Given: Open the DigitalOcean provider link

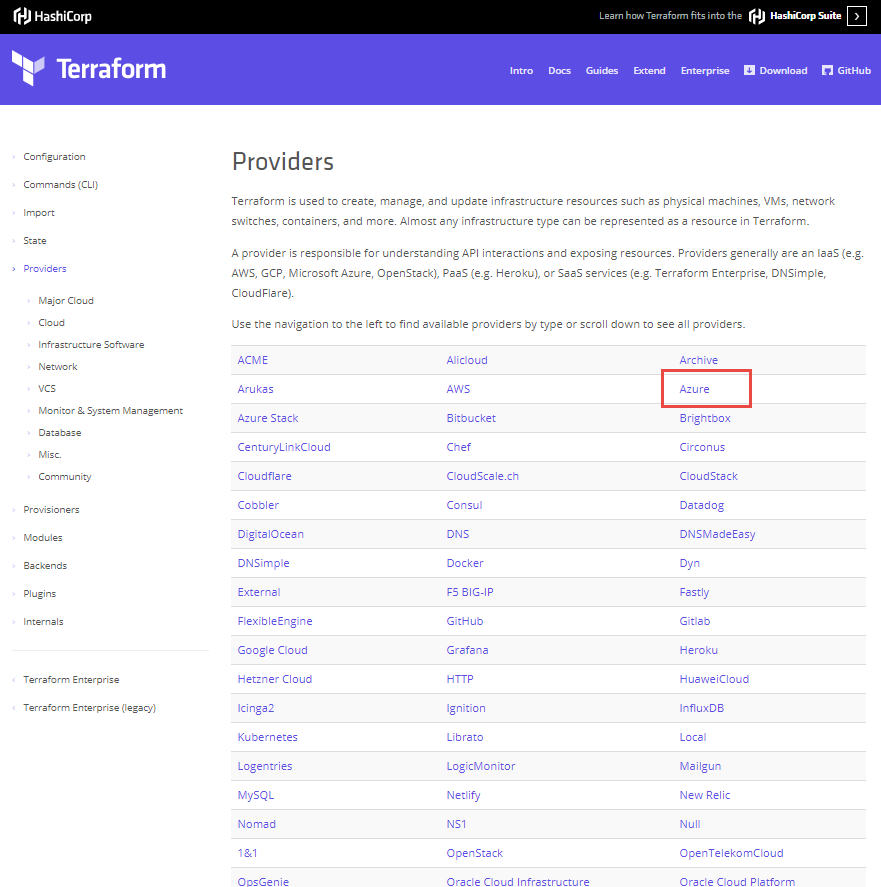Looking at the screenshot, I should point(270,535).
